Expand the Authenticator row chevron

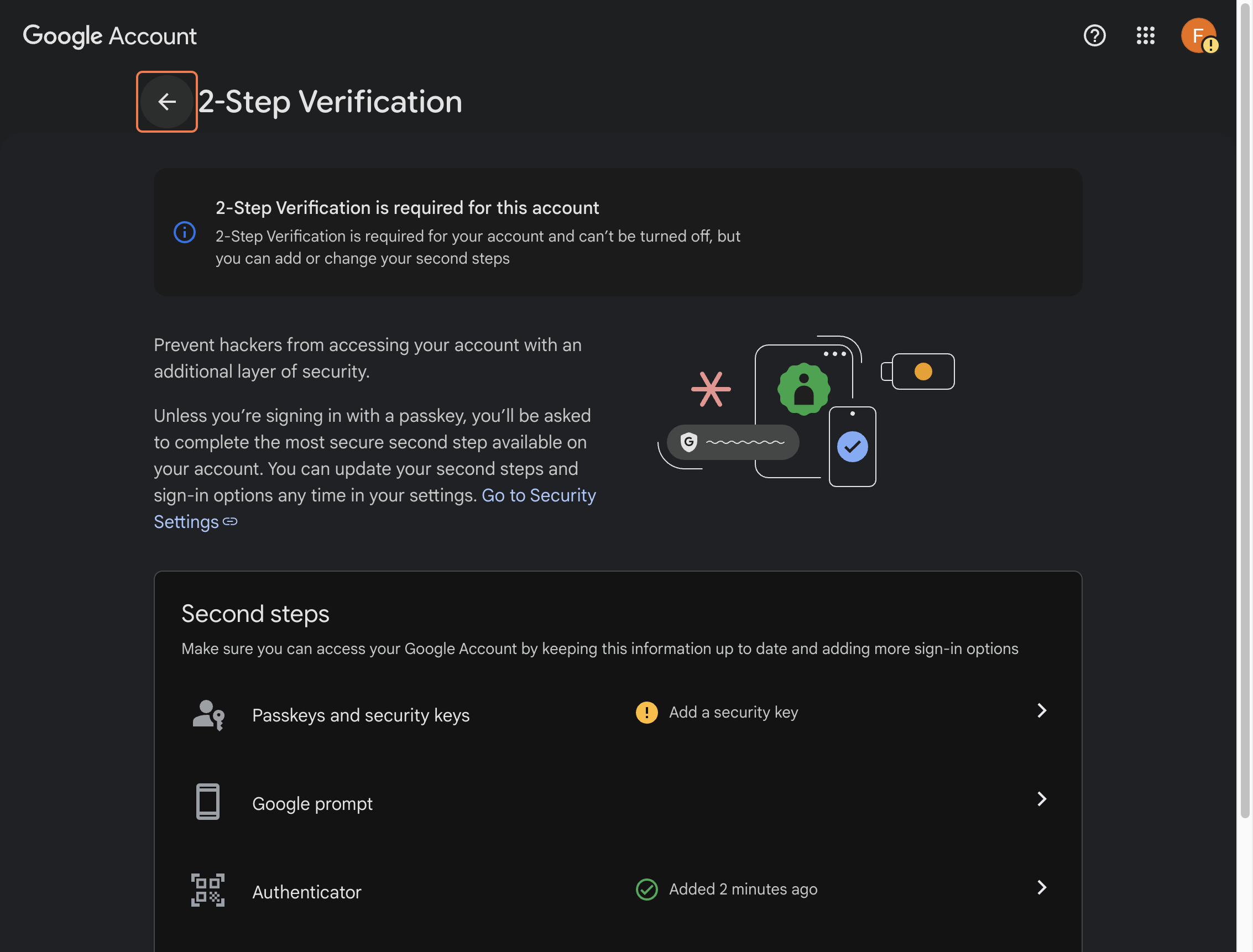[1041, 887]
